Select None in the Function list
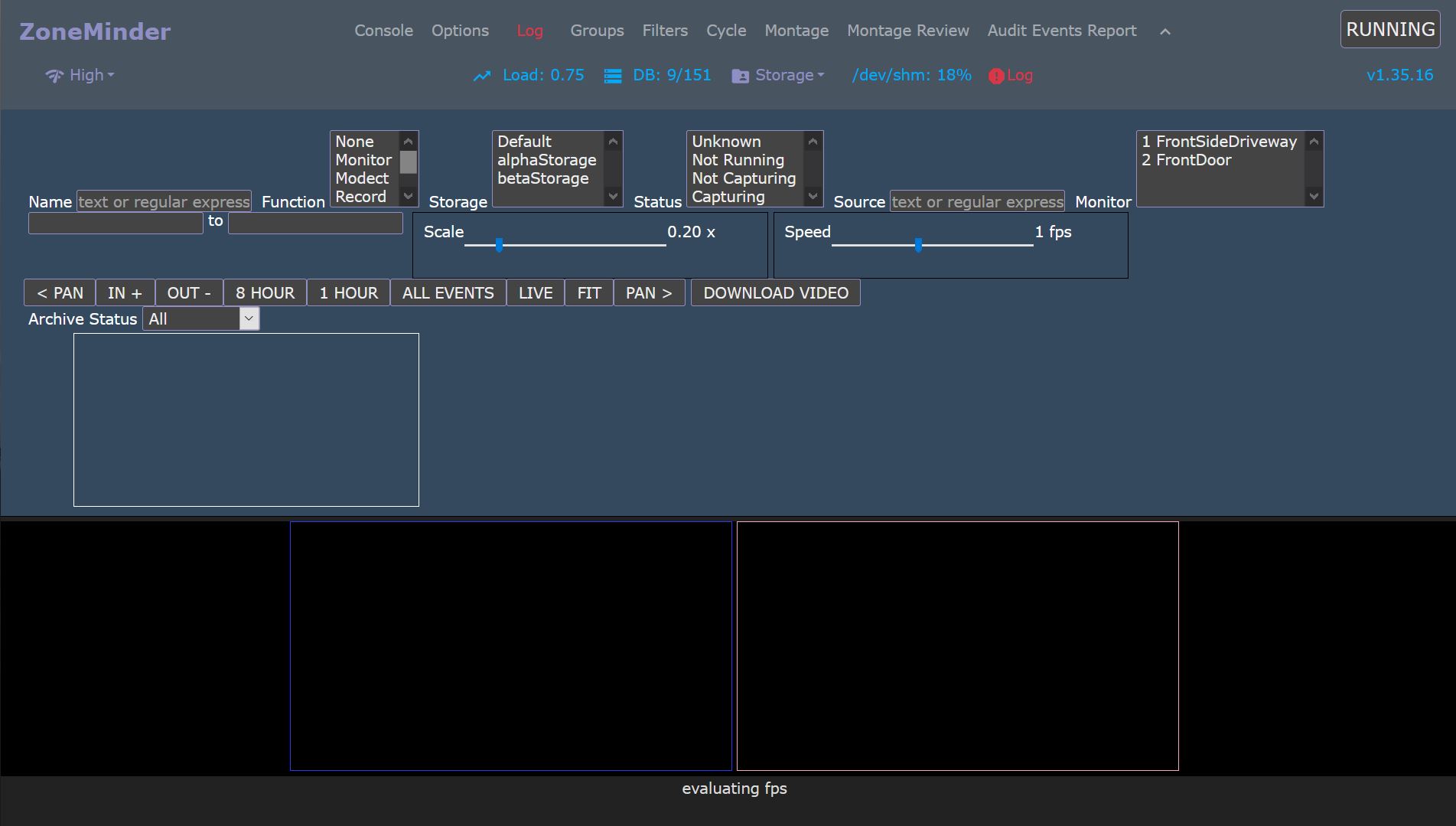The width and height of the screenshot is (1456, 826). [365, 142]
